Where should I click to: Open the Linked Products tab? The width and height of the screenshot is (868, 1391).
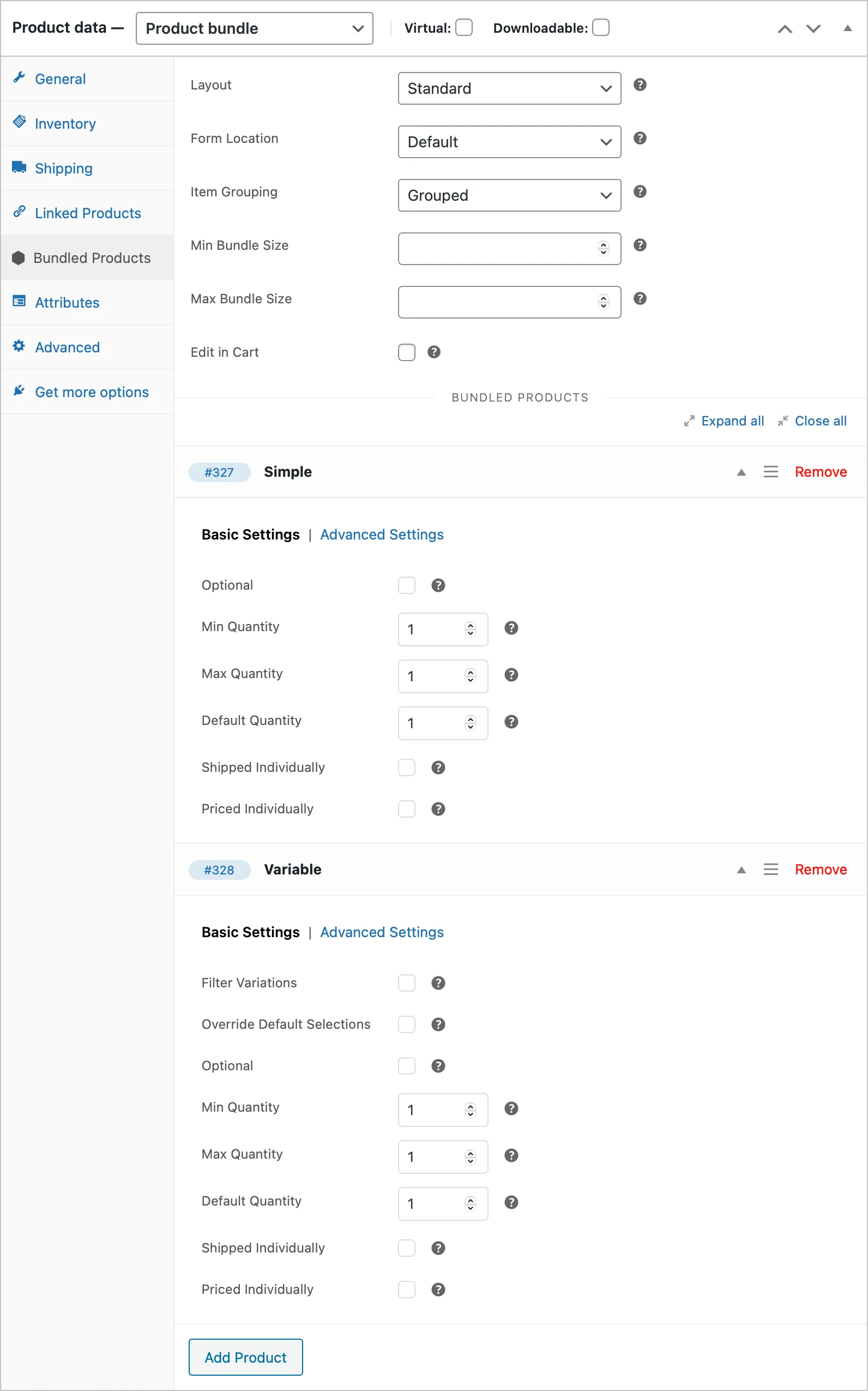pyautogui.click(x=88, y=213)
